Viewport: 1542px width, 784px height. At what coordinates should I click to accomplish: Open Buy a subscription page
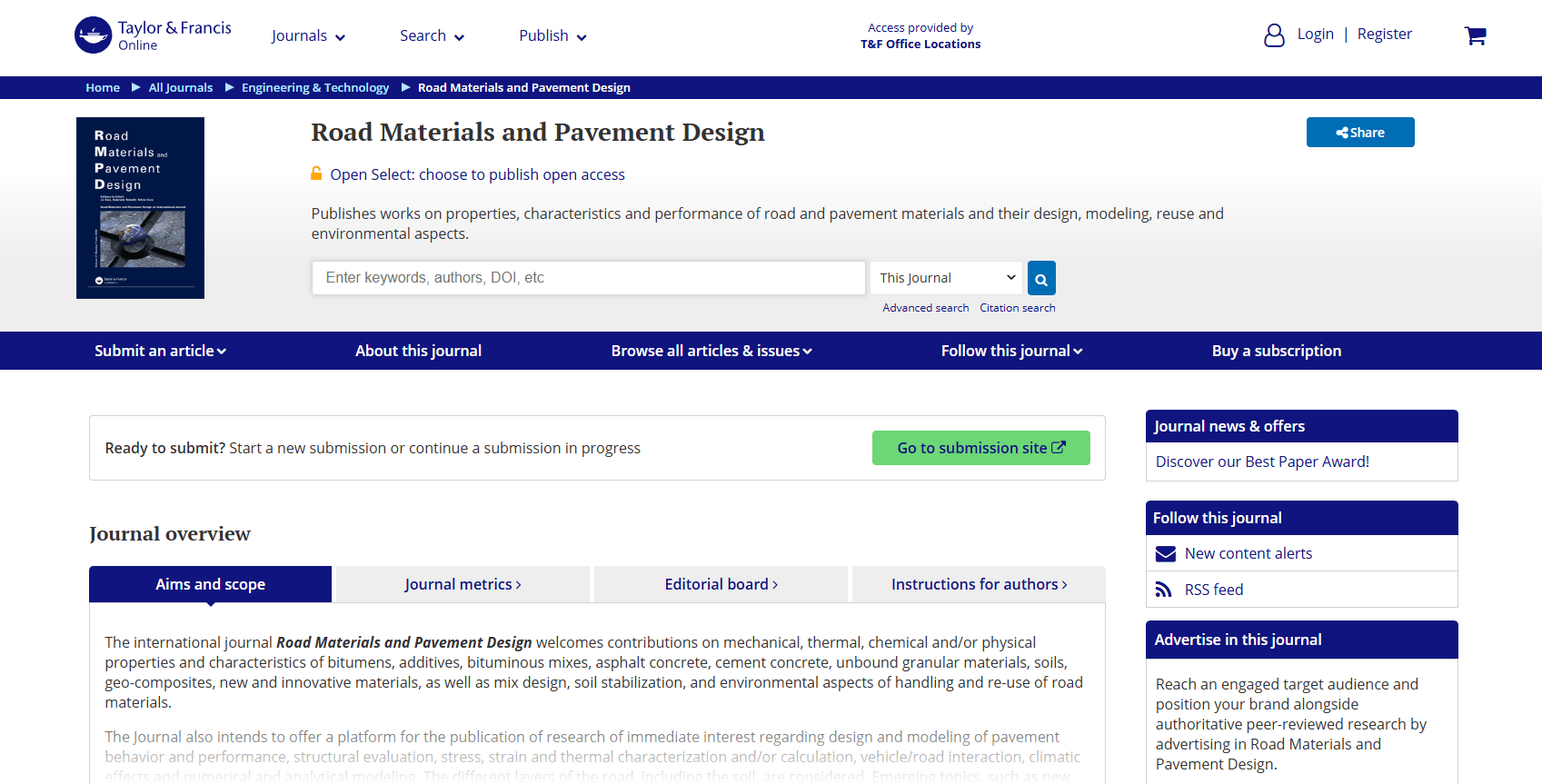coord(1276,351)
